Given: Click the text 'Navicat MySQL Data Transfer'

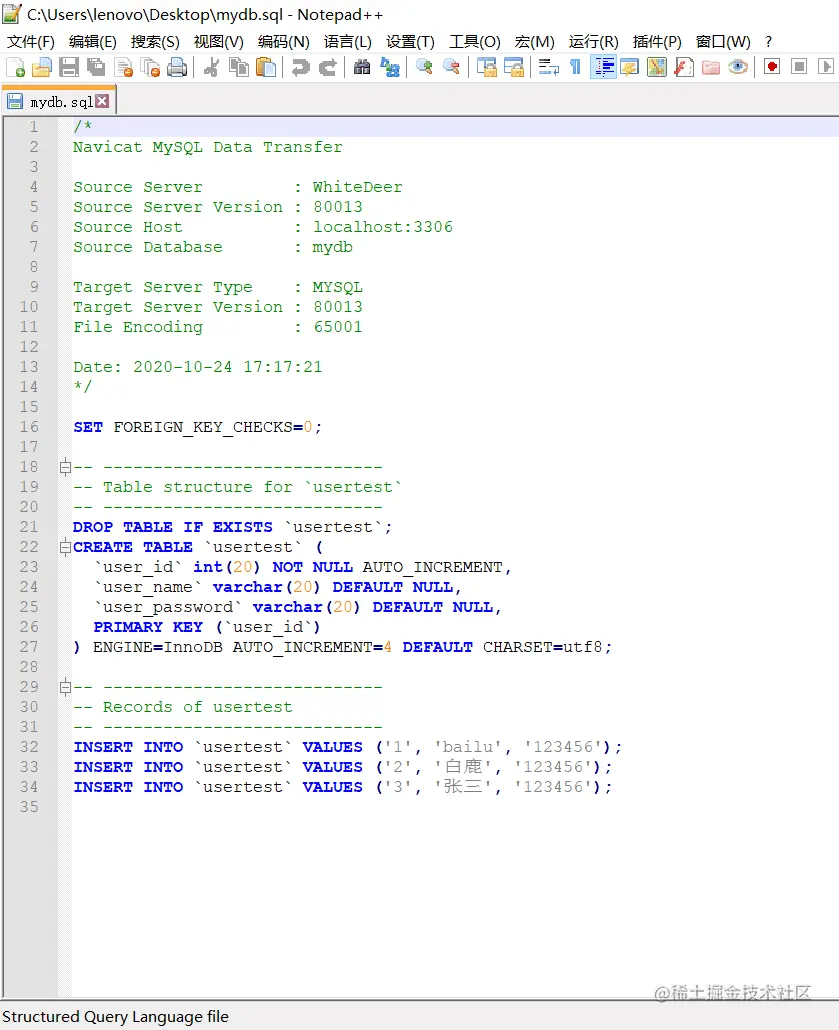Looking at the screenshot, I should (208, 147).
